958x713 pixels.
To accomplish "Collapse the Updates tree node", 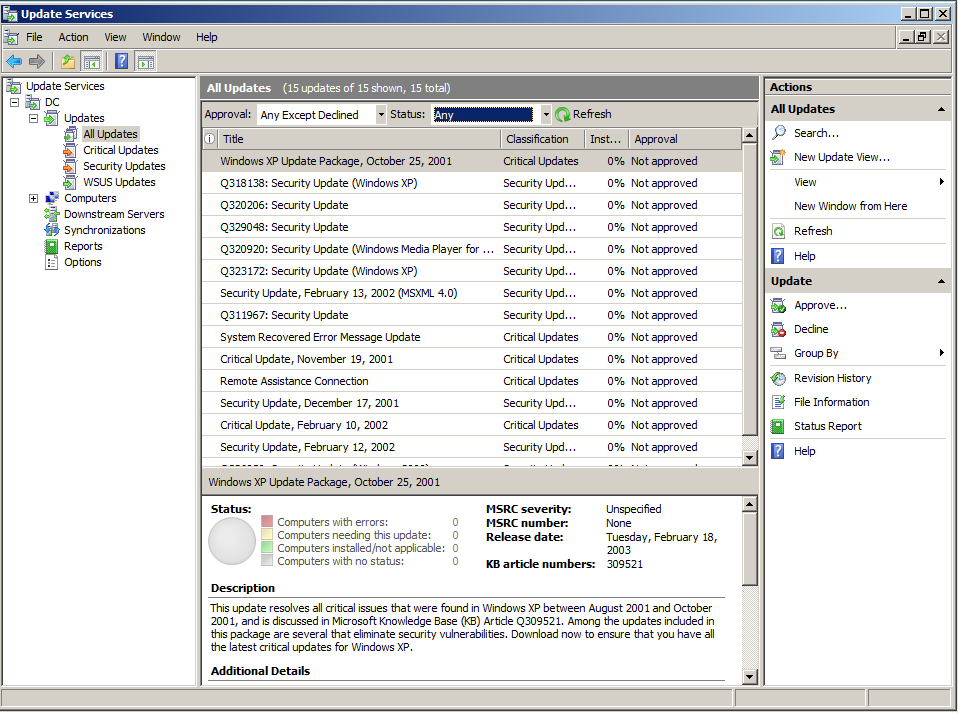I will (x=34, y=118).
